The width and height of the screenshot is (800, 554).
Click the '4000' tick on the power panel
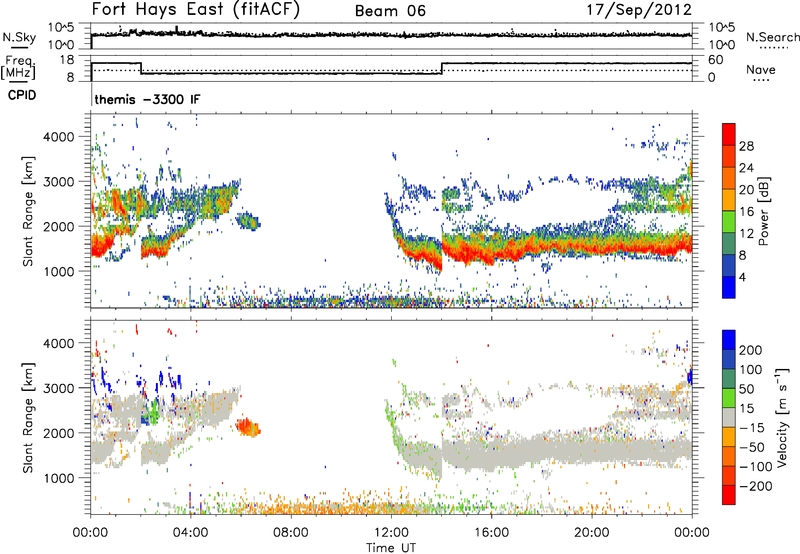click(59, 137)
